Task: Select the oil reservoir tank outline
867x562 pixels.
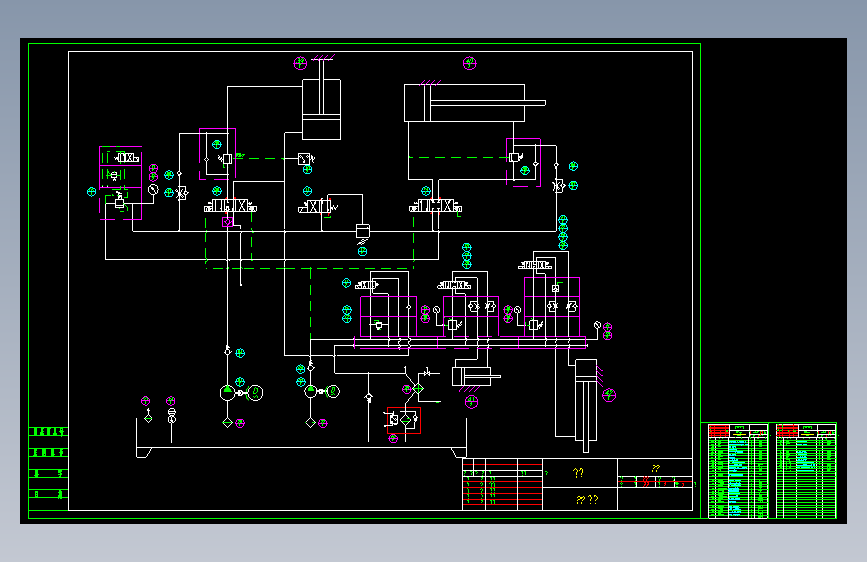Action: (x=301, y=438)
